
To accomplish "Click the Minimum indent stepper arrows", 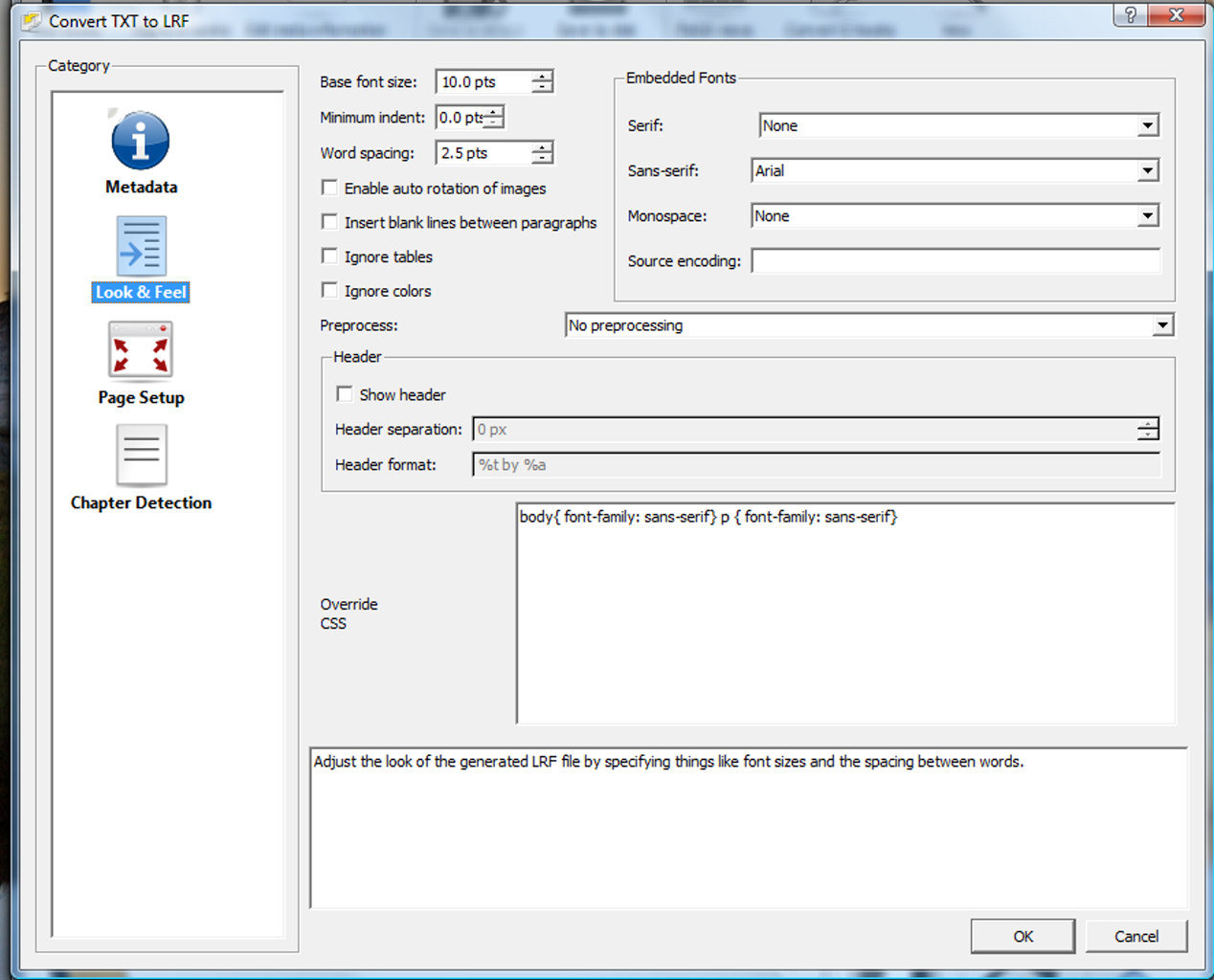I will pyautogui.click(x=494, y=118).
